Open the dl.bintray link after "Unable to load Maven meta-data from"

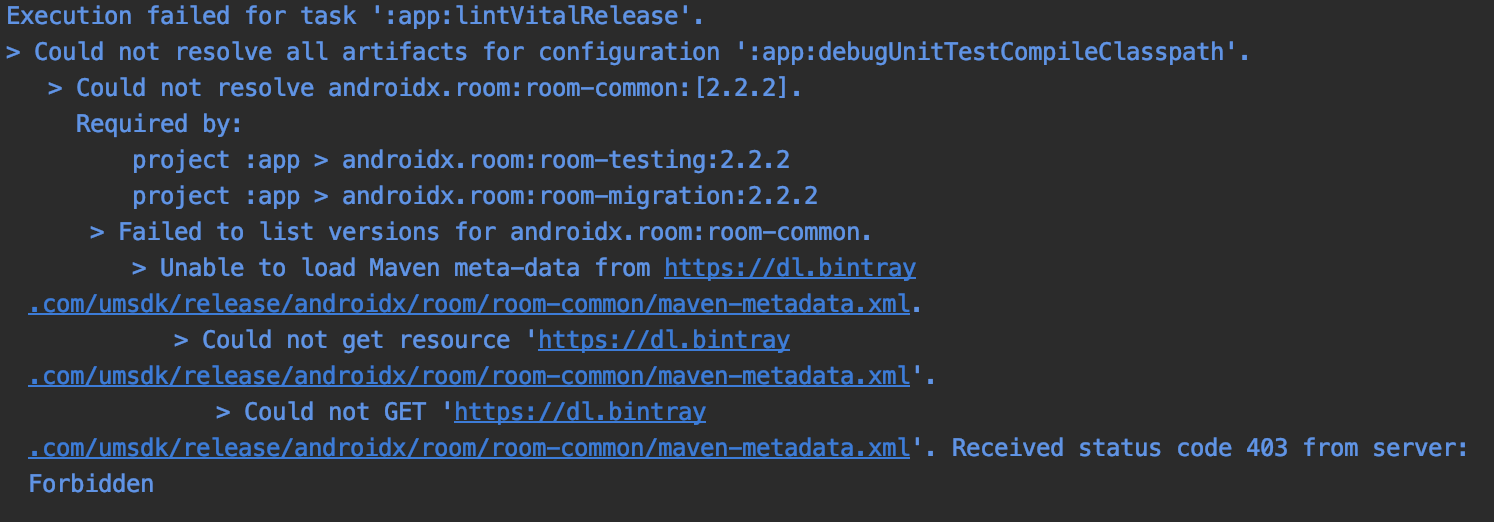pyautogui.click(x=790, y=268)
